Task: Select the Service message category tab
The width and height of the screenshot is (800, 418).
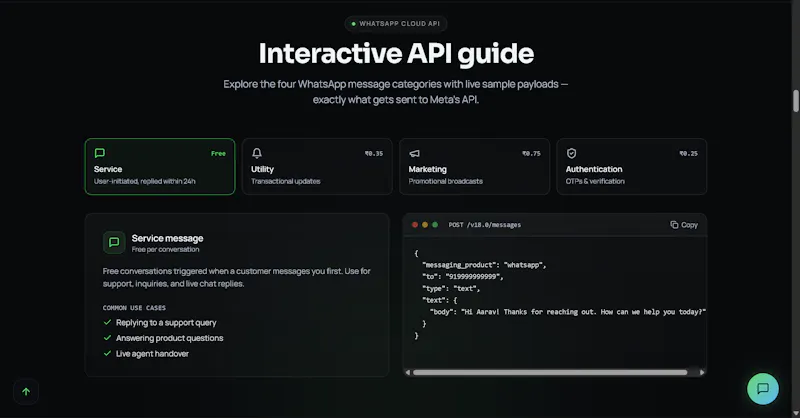Action: 160,166
